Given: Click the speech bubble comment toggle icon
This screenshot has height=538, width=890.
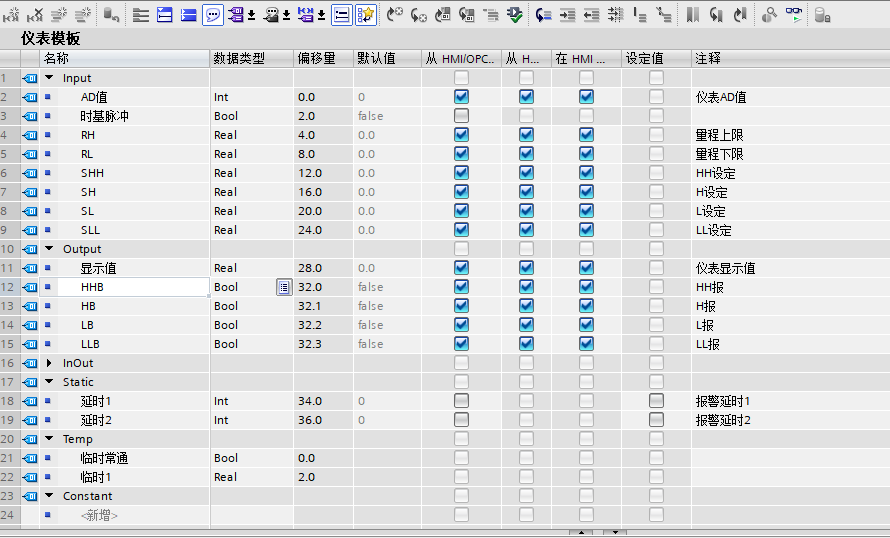Looking at the screenshot, I should 213,15.
